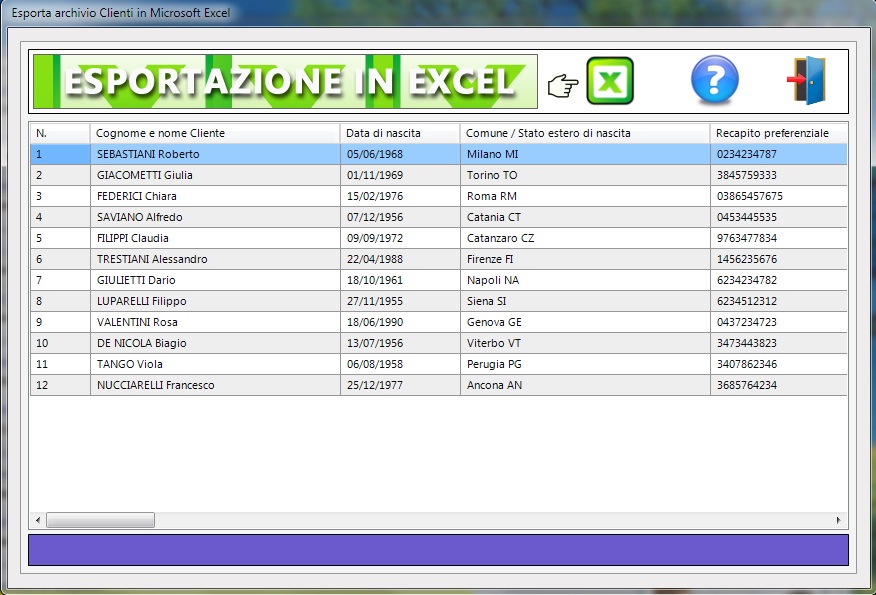
Task: Select row SAVIANO Alfredo
Action: click(x=439, y=217)
